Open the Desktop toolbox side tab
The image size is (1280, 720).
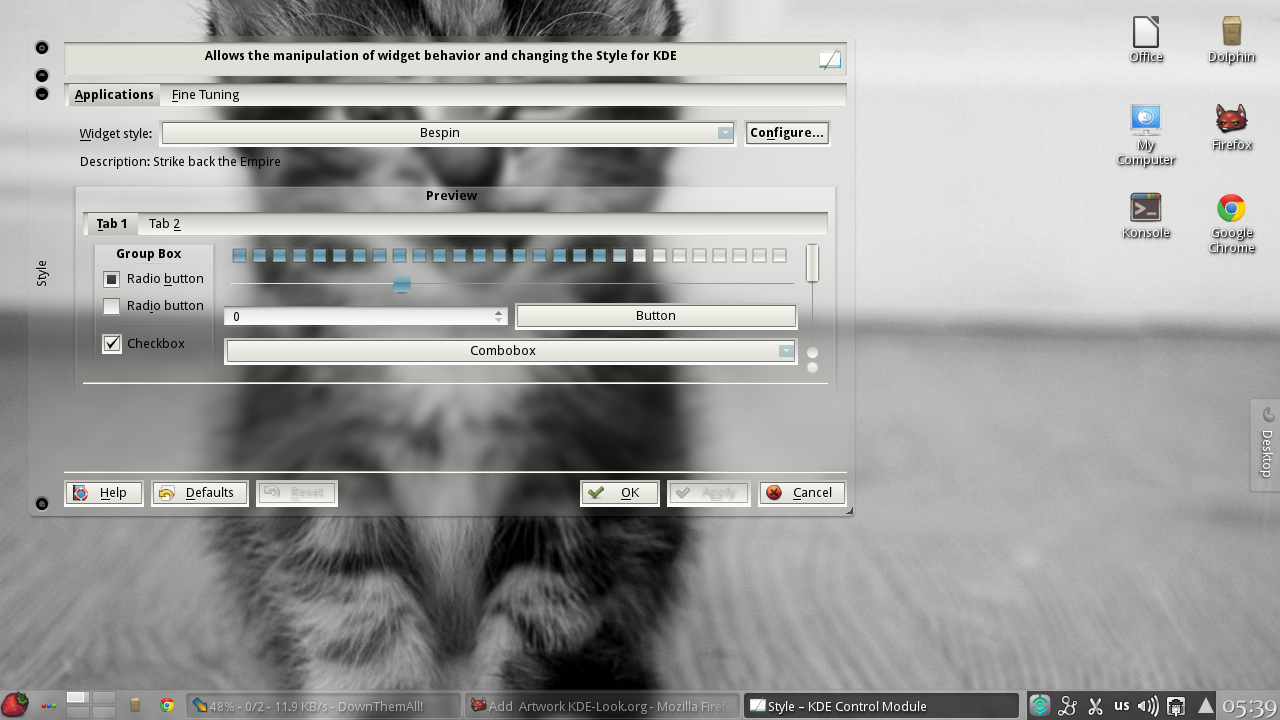[1266, 445]
